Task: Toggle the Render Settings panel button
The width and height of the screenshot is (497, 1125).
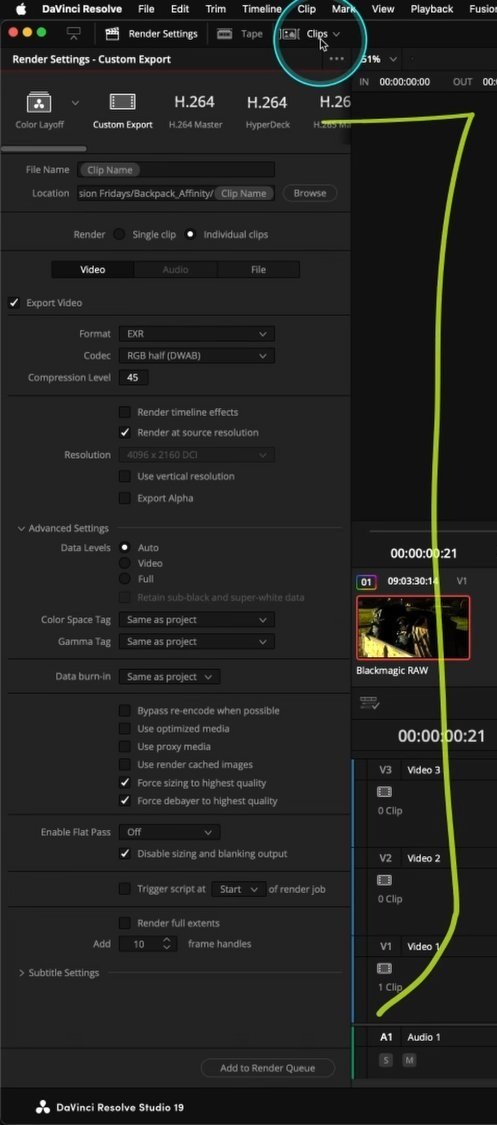Action: tap(151, 34)
